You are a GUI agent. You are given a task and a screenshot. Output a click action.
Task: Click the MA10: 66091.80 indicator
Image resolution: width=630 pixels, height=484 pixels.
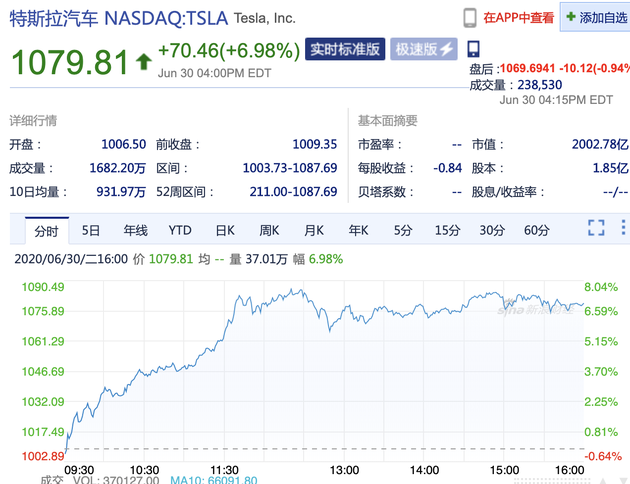pyautogui.click(x=214, y=480)
